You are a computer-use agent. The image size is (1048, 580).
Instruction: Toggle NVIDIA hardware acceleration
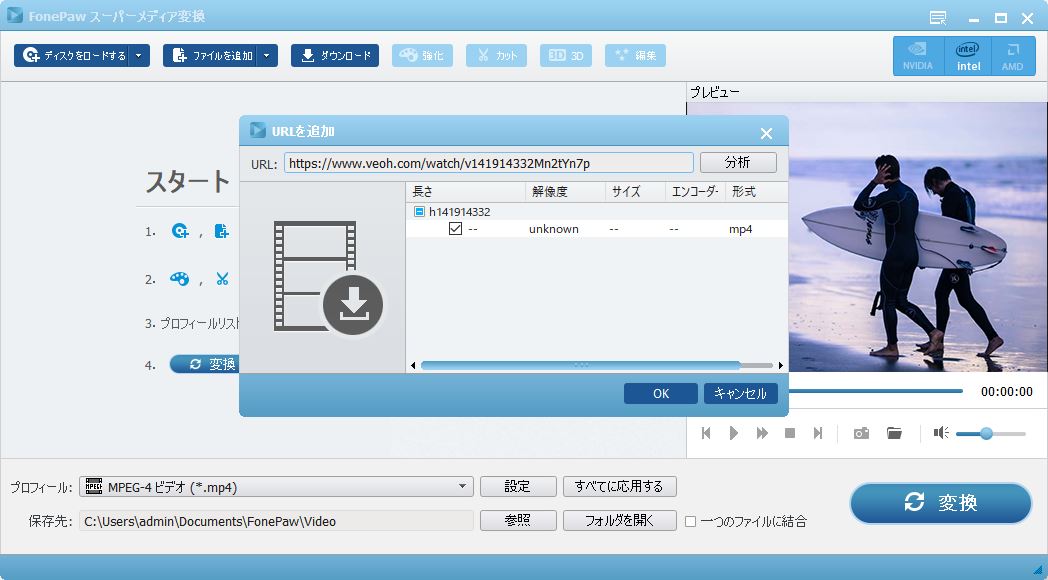[x=918, y=55]
